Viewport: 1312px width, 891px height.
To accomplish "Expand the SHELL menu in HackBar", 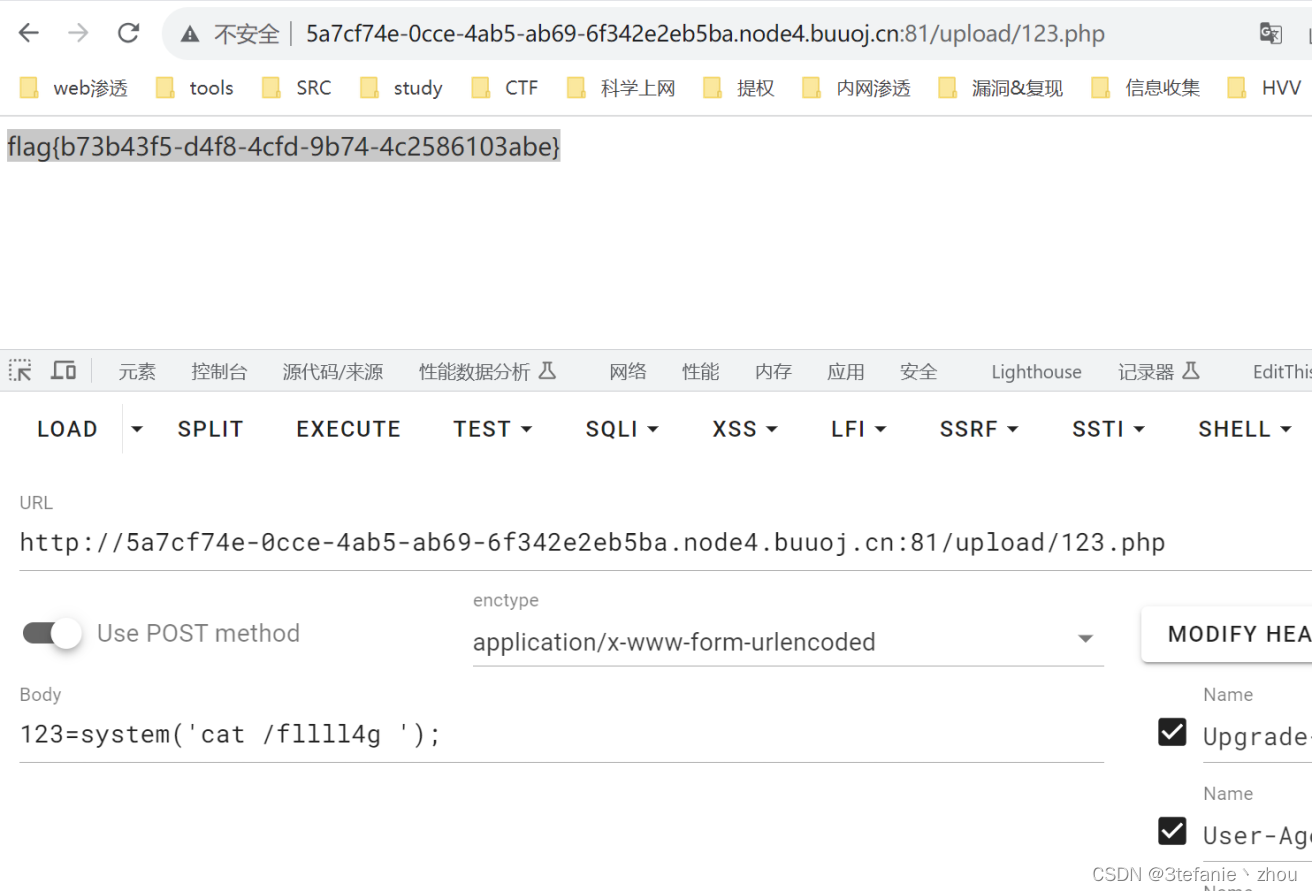I will pyautogui.click(x=1244, y=429).
